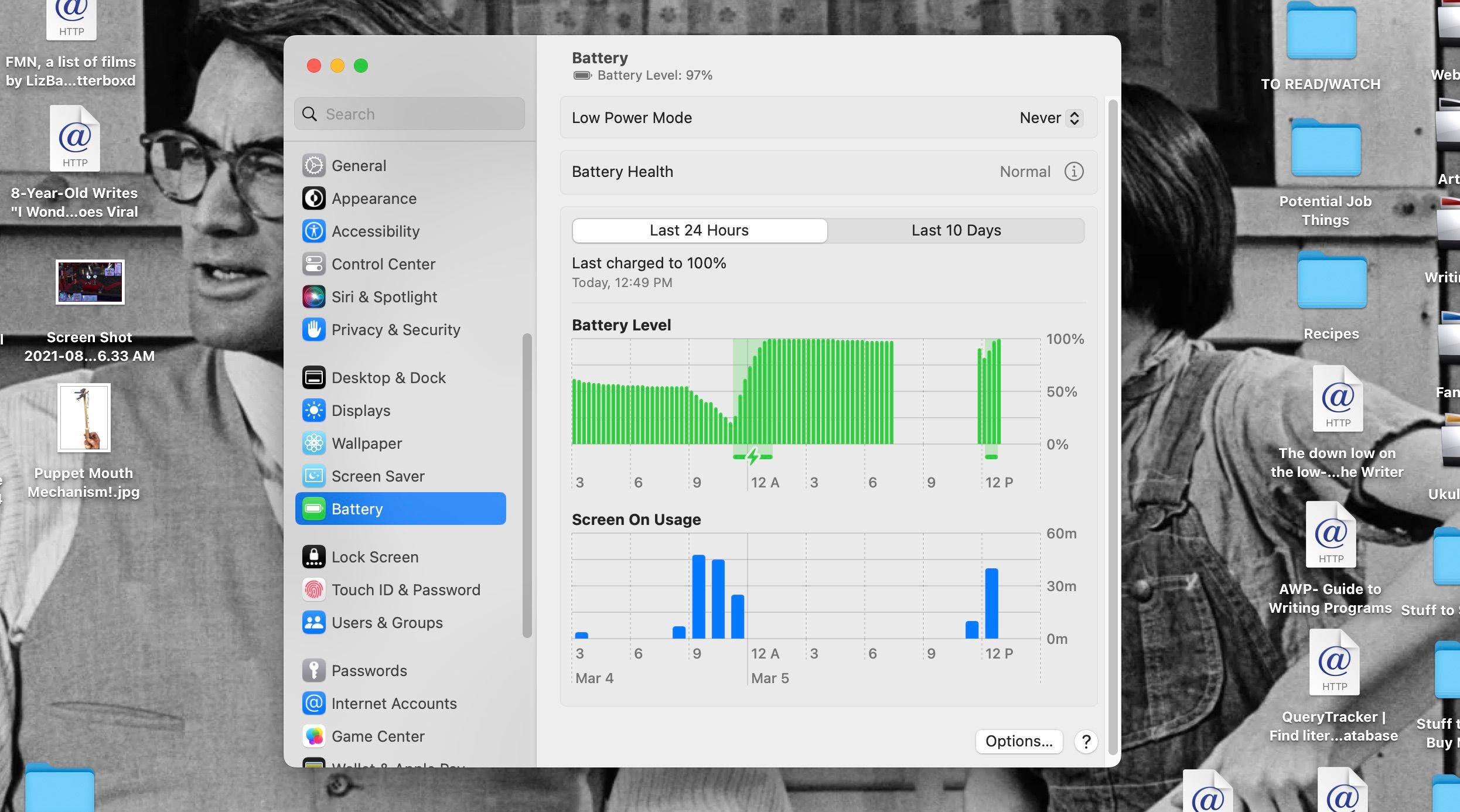
Task: Click the Battery Health info icon
Action: click(x=1073, y=172)
